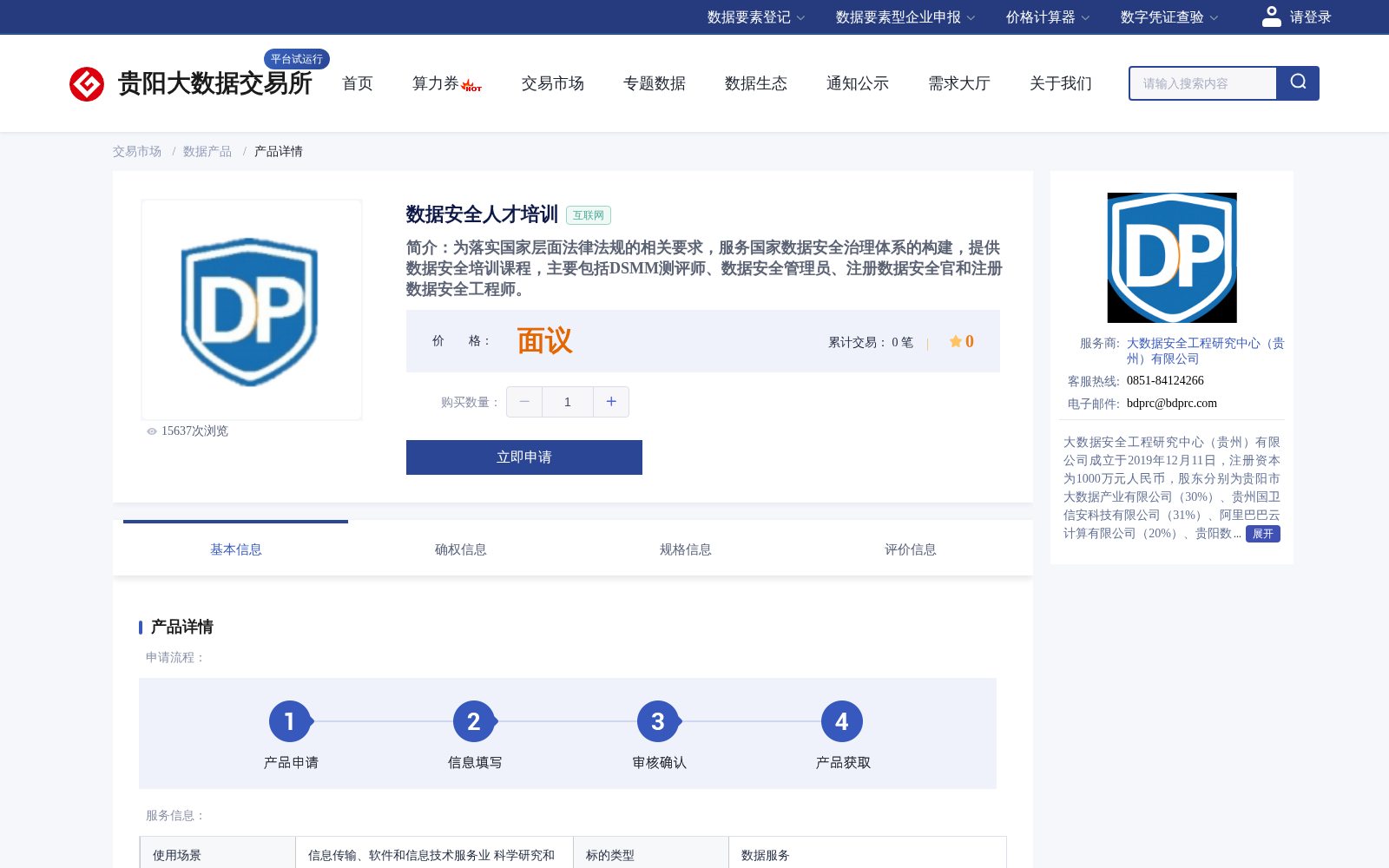1389x868 pixels.
Task: Click the purchase quantity input field
Action: pyautogui.click(x=568, y=402)
